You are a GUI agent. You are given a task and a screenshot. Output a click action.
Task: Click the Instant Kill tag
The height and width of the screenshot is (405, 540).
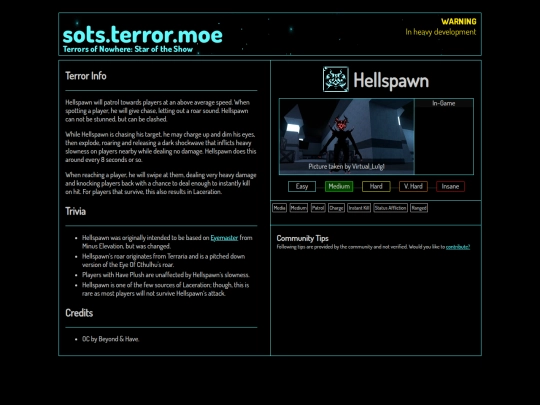tap(359, 208)
